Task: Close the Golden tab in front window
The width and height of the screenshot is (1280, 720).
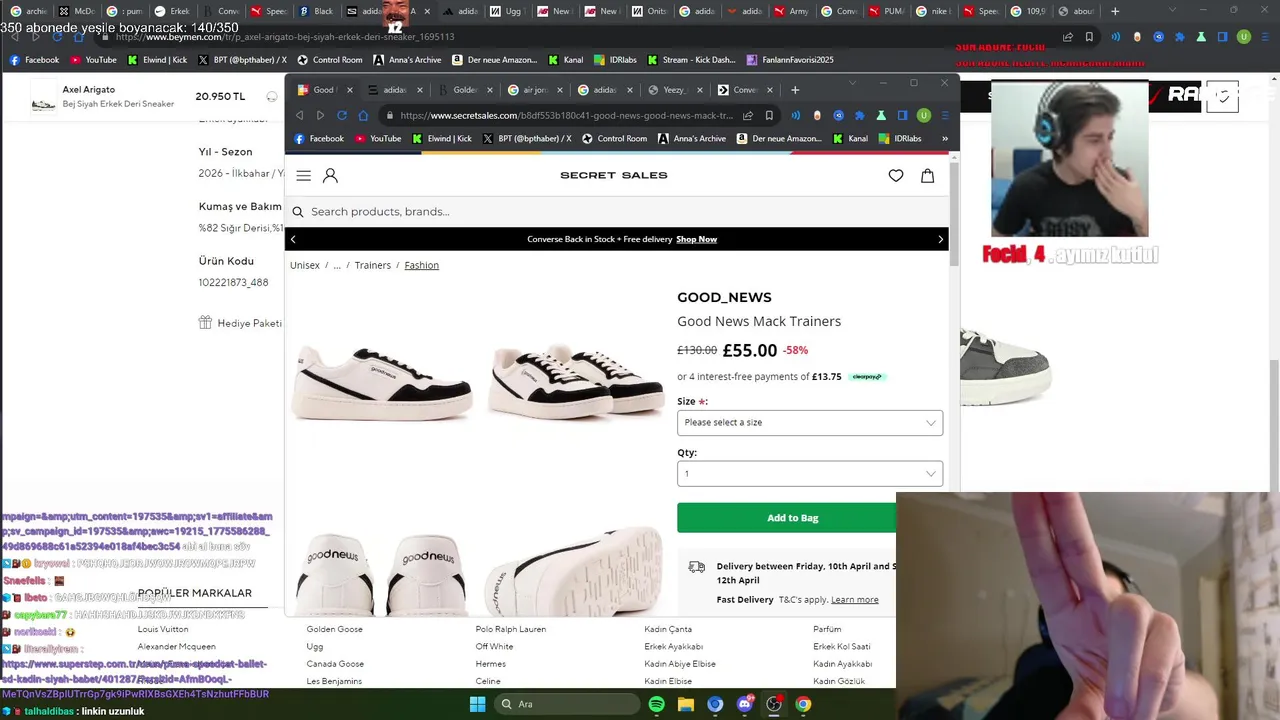Action: 489,90
